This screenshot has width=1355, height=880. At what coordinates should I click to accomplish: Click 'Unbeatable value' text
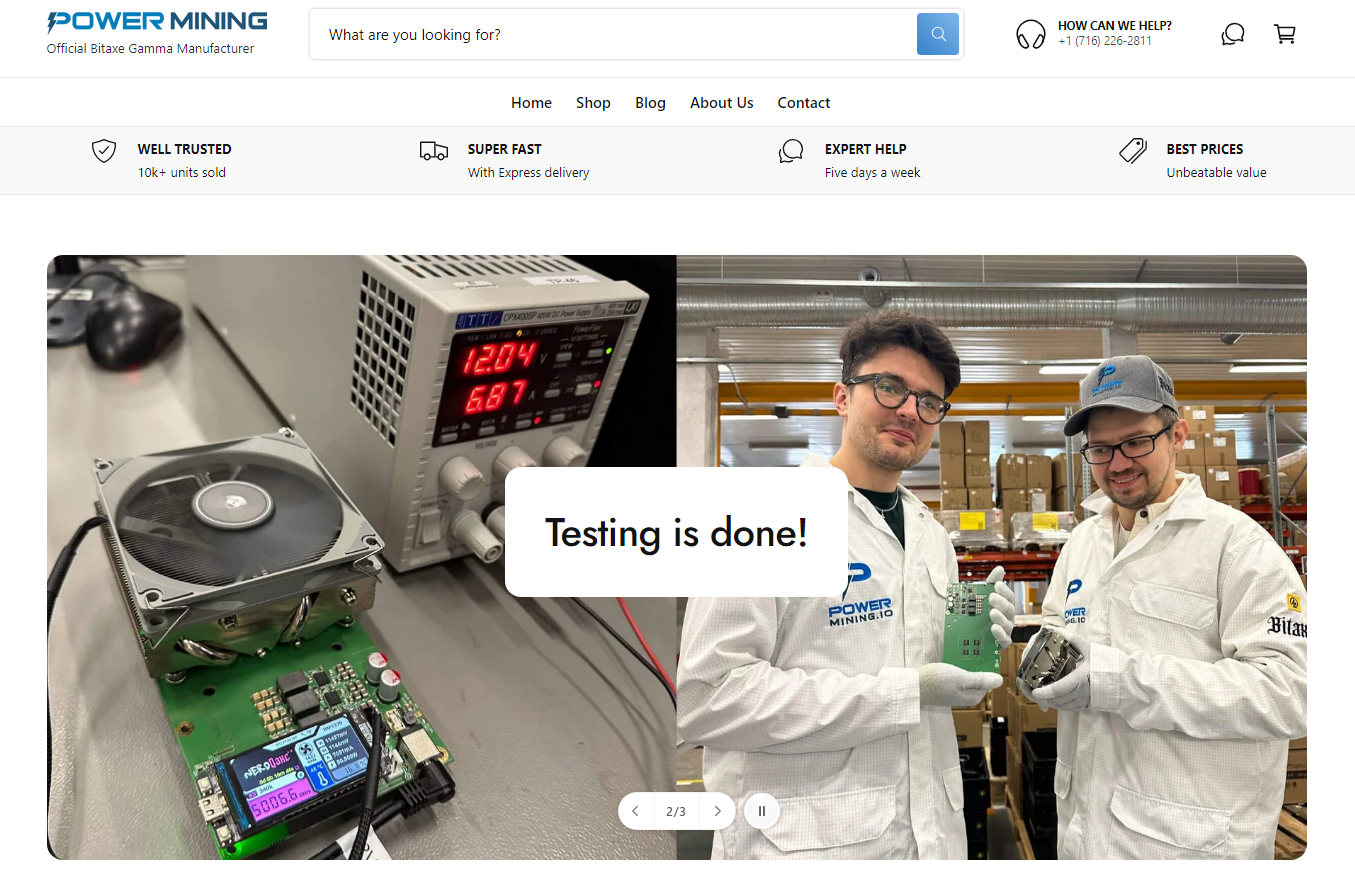tap(1217, 173)
